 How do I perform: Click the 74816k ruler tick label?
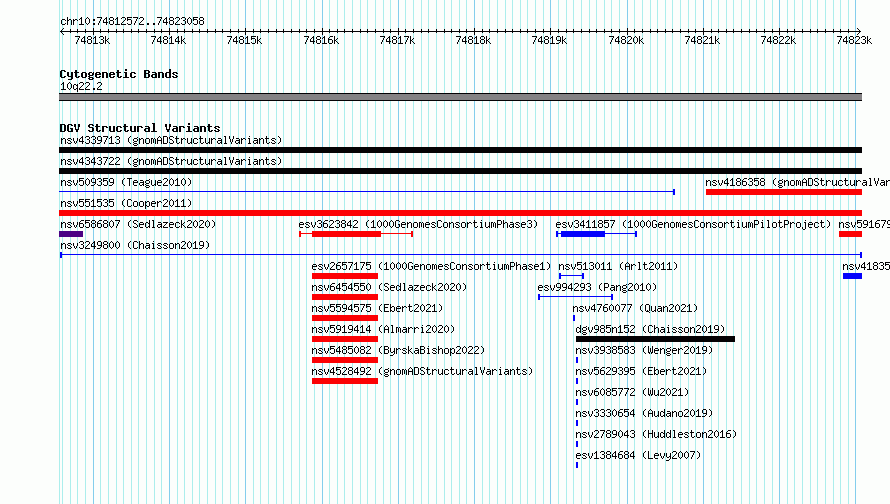[321, 40]
